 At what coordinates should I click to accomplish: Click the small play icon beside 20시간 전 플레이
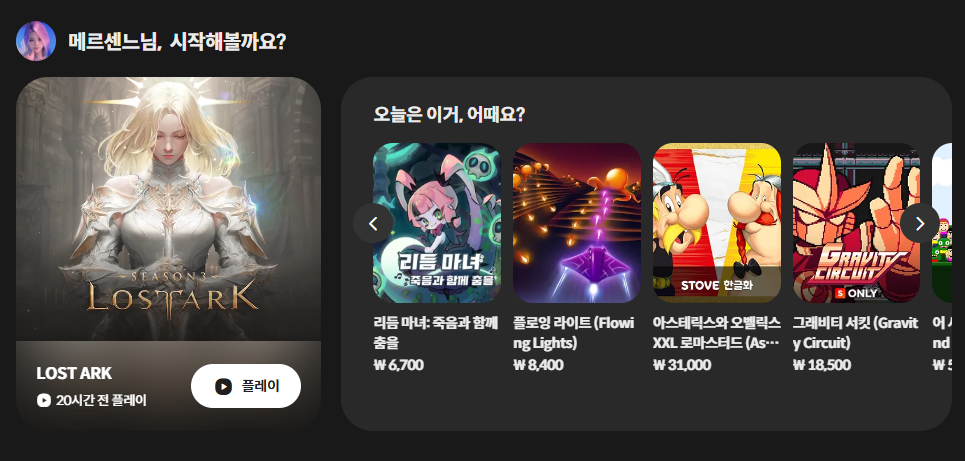[44, 400]
